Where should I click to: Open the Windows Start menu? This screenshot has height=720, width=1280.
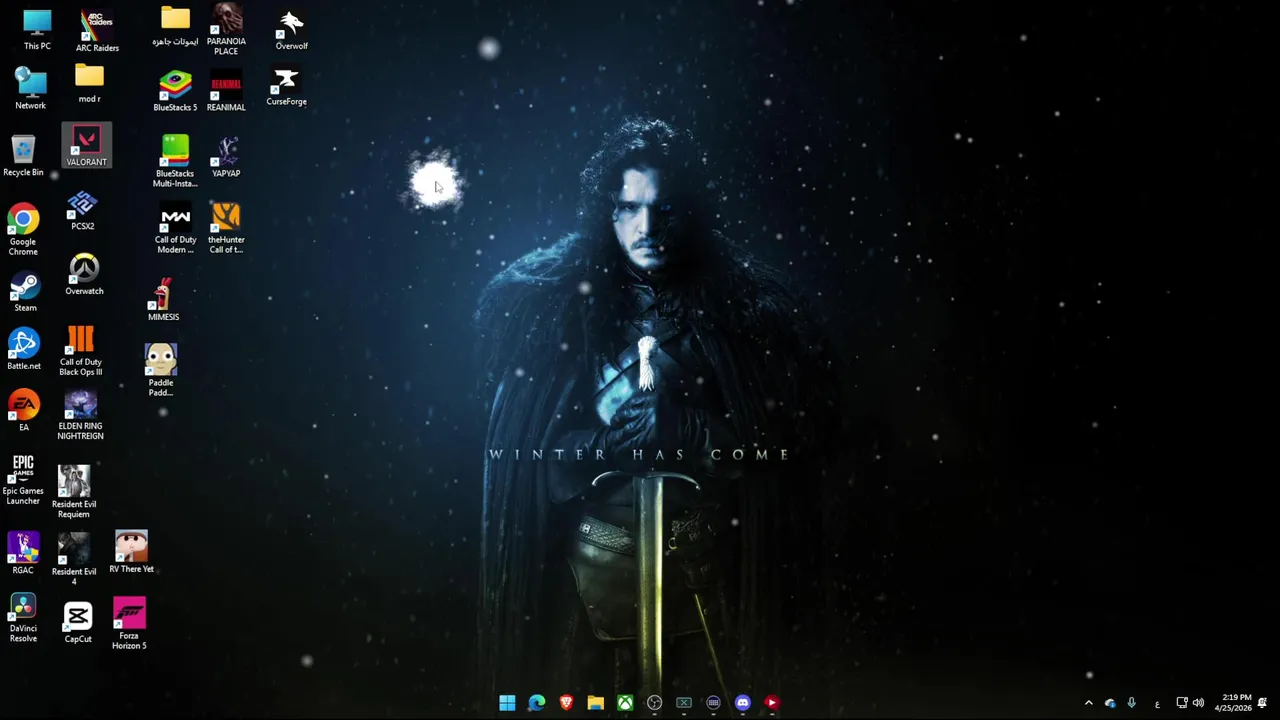click(507, 703)
